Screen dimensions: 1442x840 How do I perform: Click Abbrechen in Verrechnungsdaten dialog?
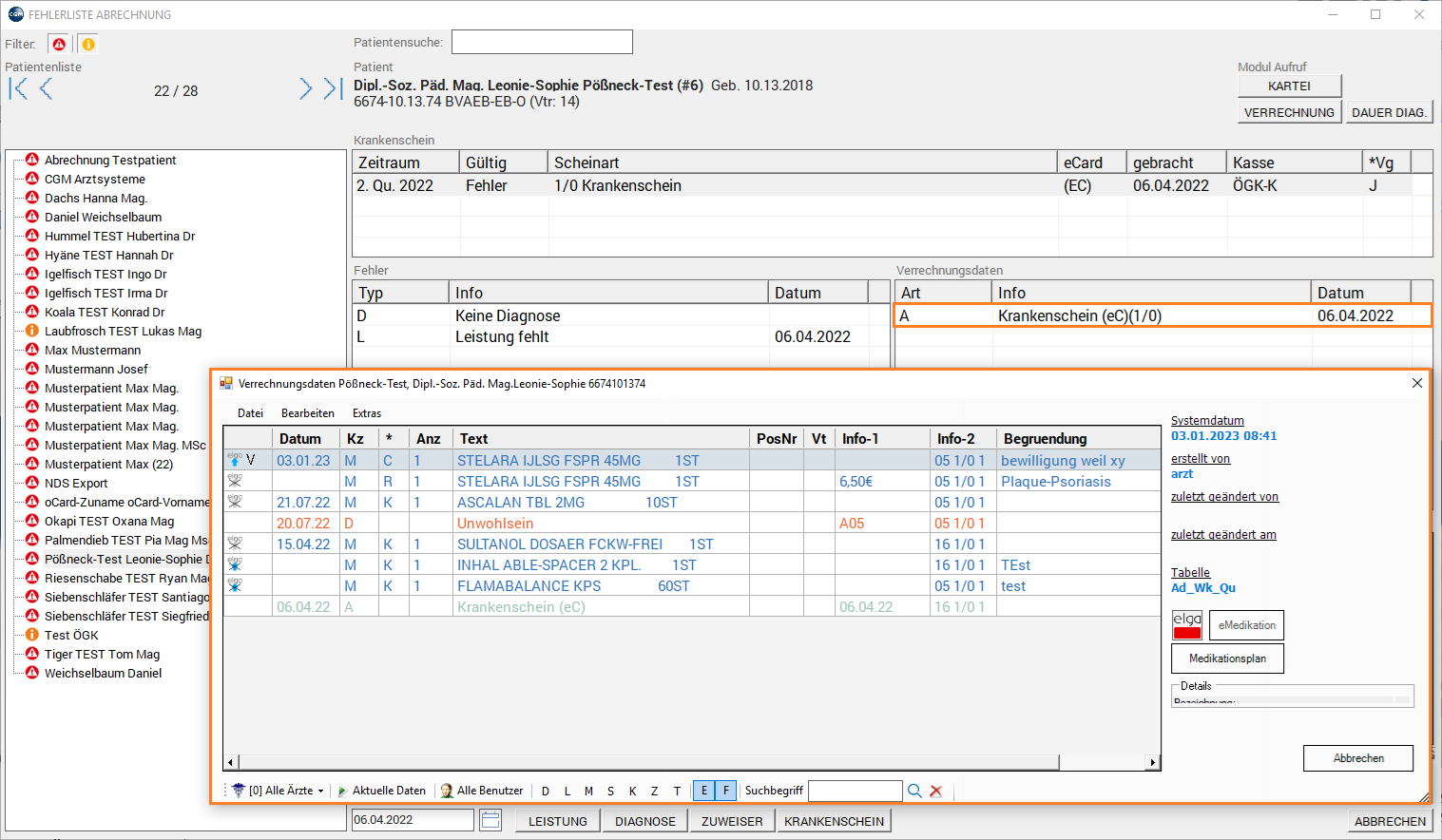coord(1358,758)
